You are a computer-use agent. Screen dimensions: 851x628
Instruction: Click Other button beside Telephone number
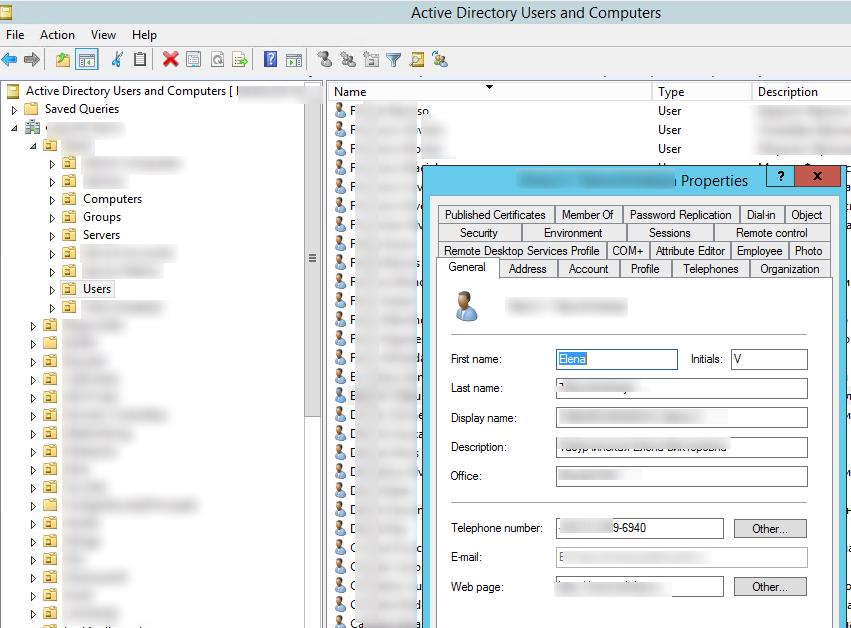[770, 528]
